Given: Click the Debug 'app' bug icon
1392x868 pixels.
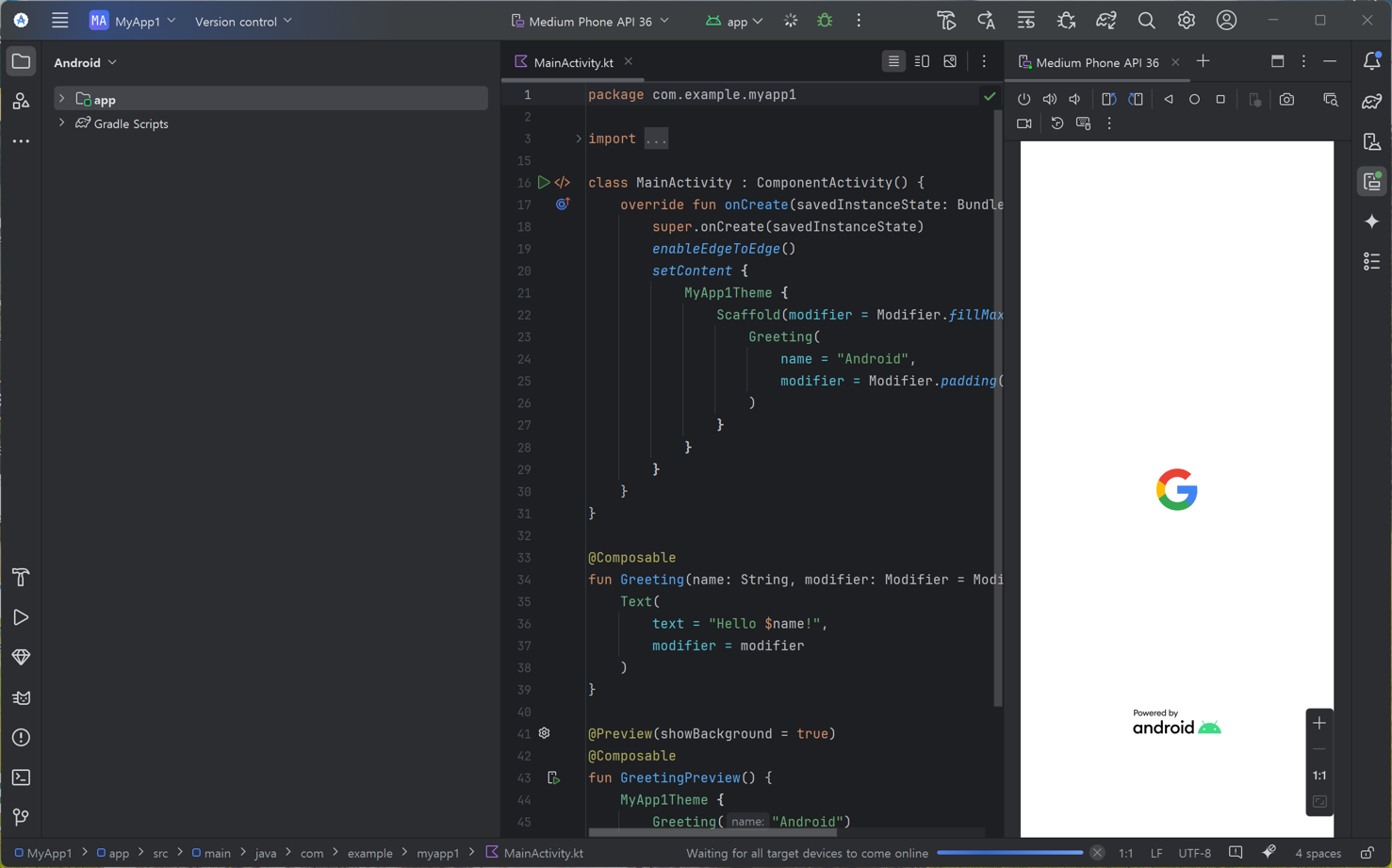Looking at the screenshot, I should [825, 21].
